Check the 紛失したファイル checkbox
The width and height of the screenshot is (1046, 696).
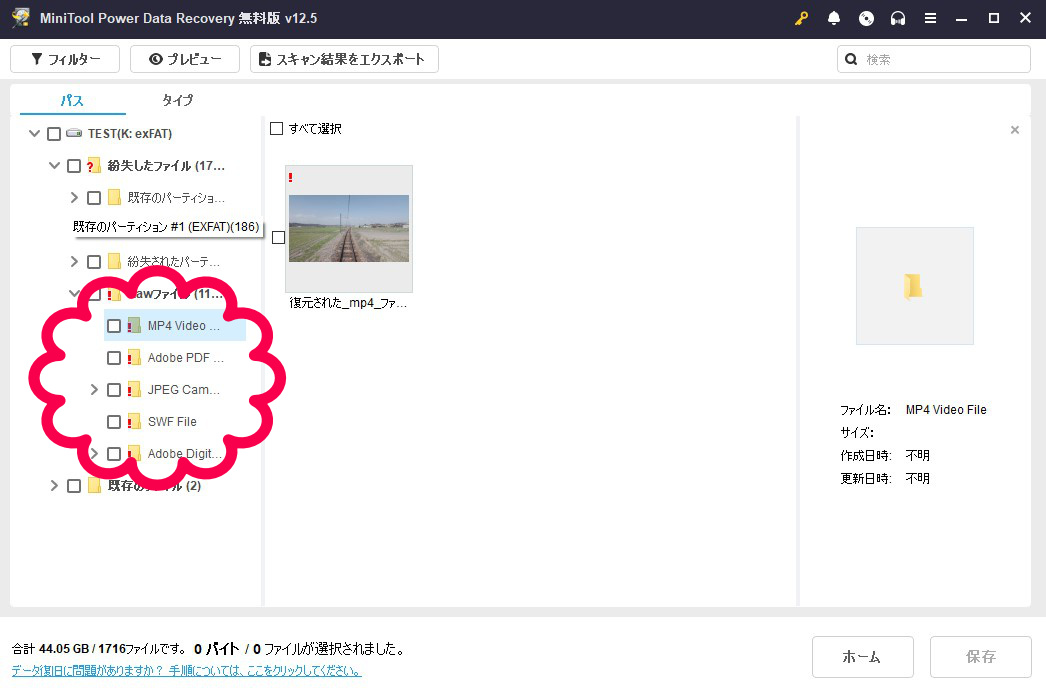(74, 165)
